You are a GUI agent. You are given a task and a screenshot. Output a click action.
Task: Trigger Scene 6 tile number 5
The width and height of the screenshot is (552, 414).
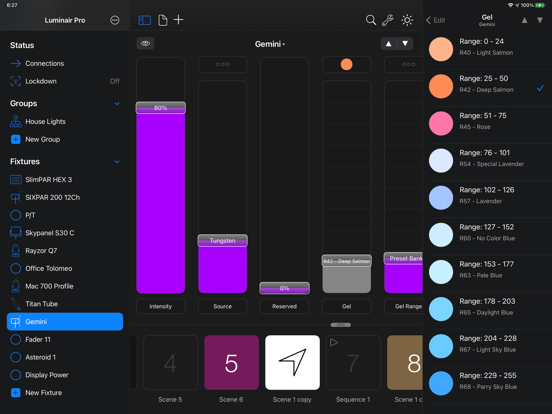coord(231,363)
